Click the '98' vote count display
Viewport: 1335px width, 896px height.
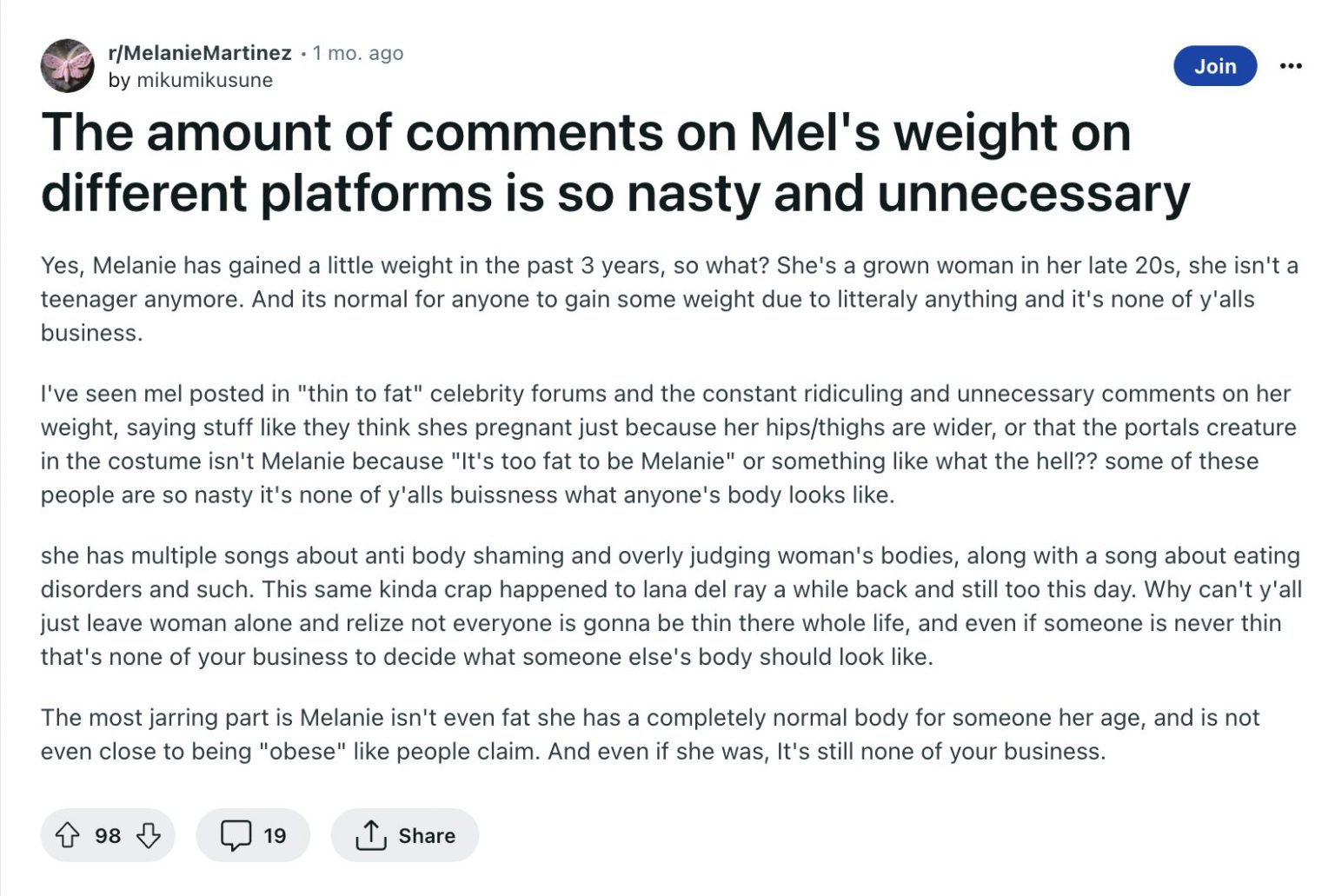(x=109, y=835)
